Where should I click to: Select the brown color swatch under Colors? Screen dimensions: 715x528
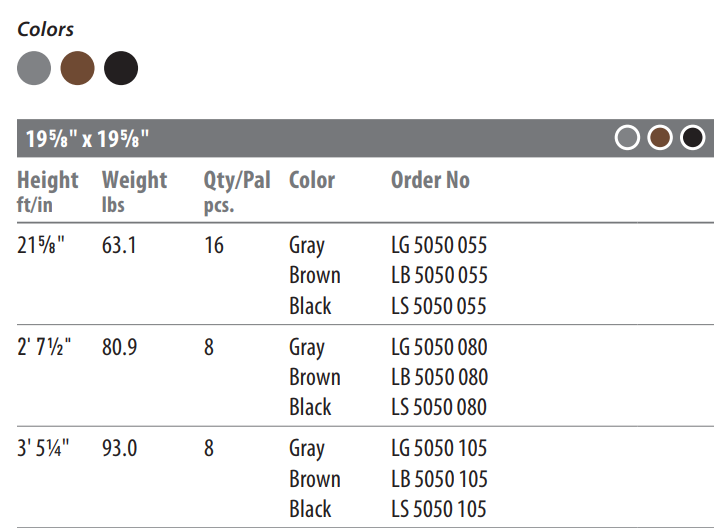[x=78, y=68]
